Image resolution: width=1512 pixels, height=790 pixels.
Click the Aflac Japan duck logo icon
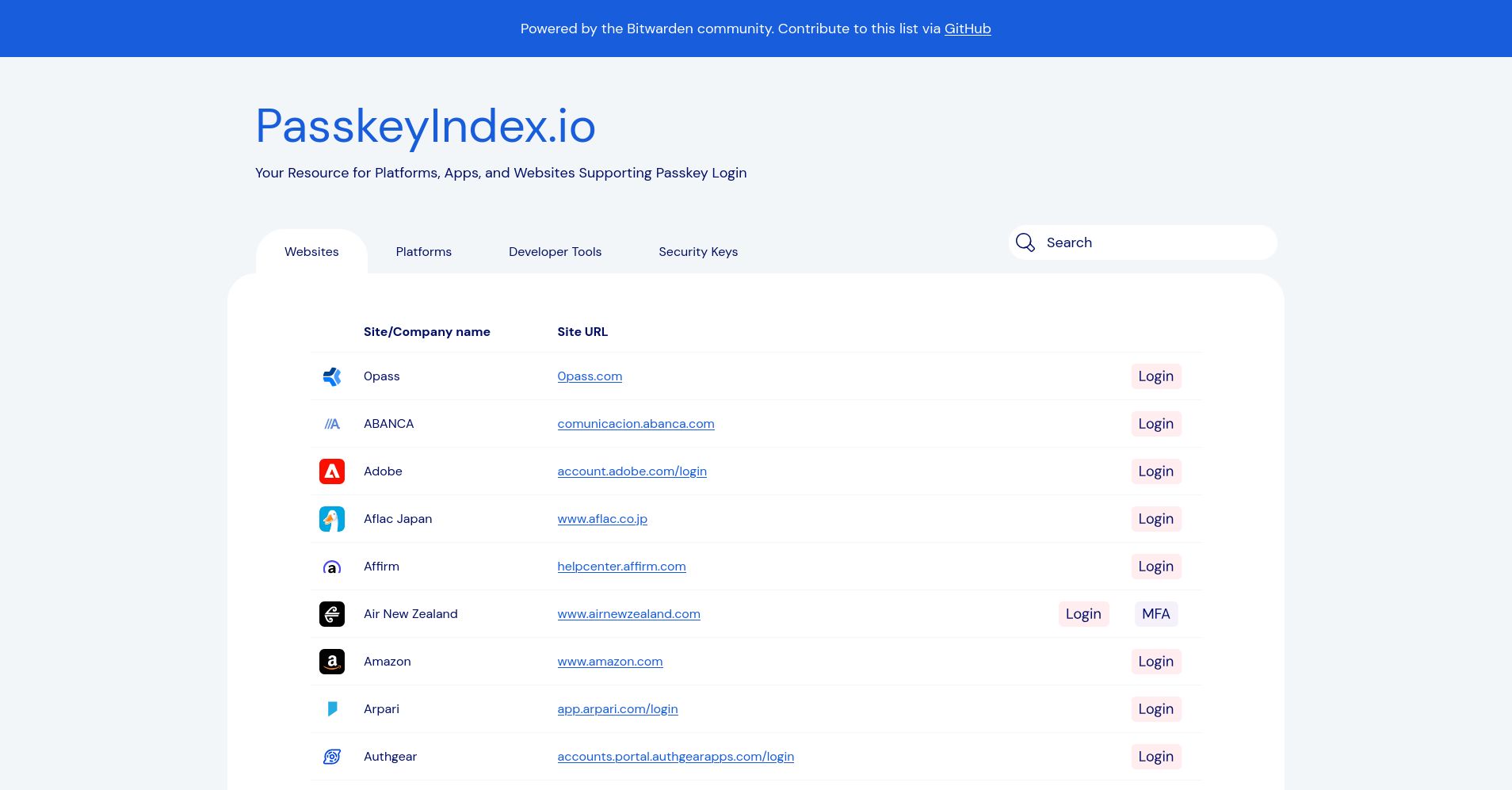pyautogui.click(x=332, y=519)
